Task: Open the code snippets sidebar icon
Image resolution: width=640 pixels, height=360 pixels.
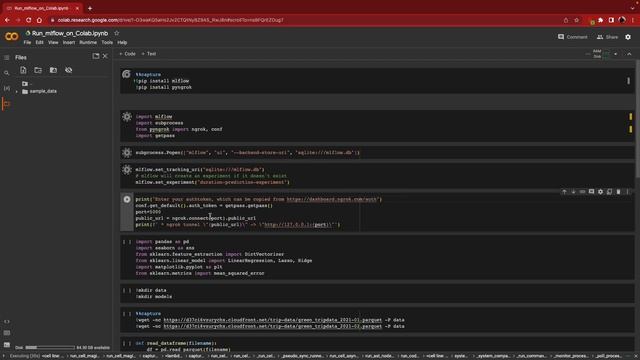Action: [x=7, y=322]
